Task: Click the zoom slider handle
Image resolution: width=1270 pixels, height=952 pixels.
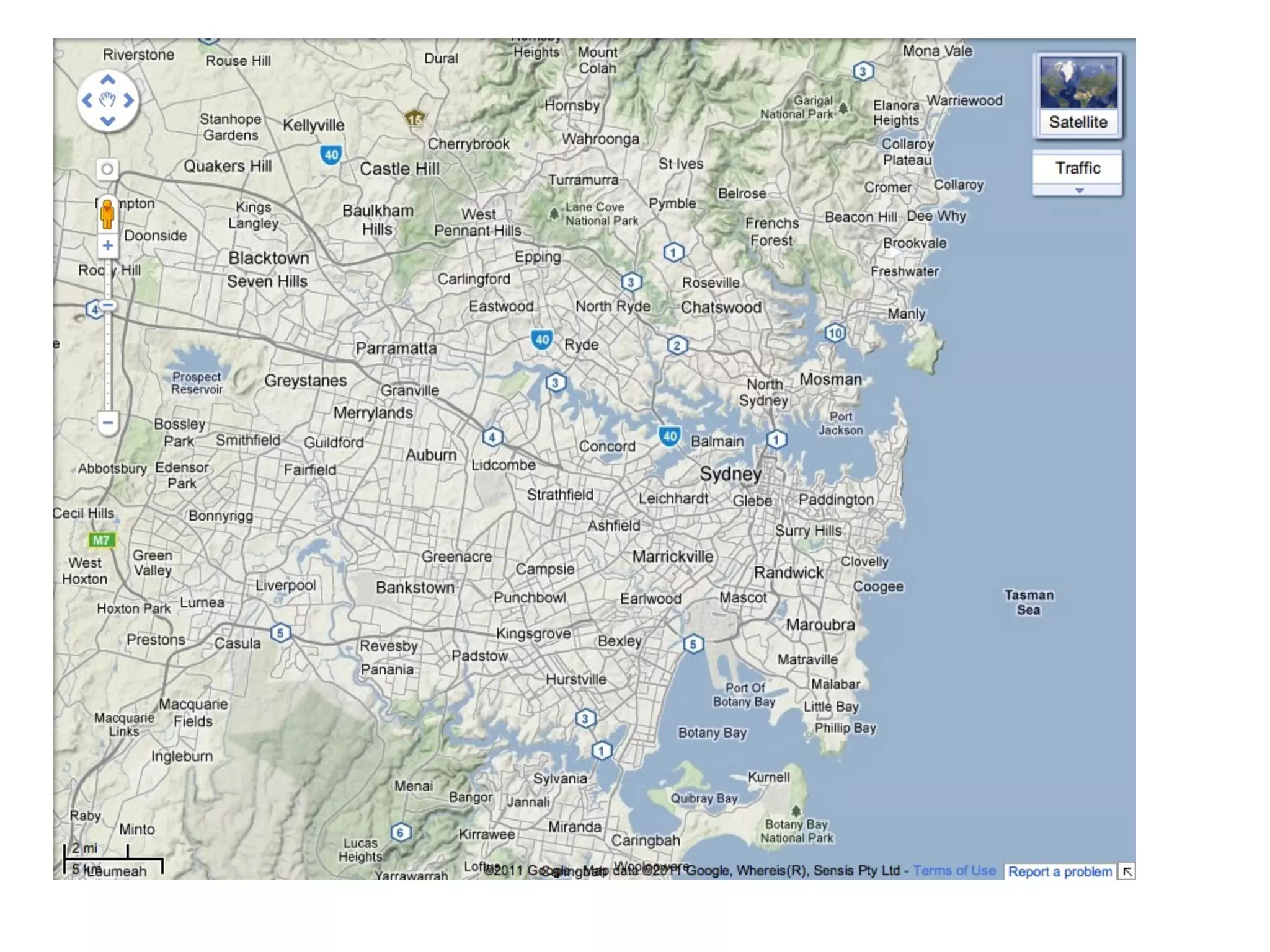Action: pyautogui.click(x=108, y=306)
